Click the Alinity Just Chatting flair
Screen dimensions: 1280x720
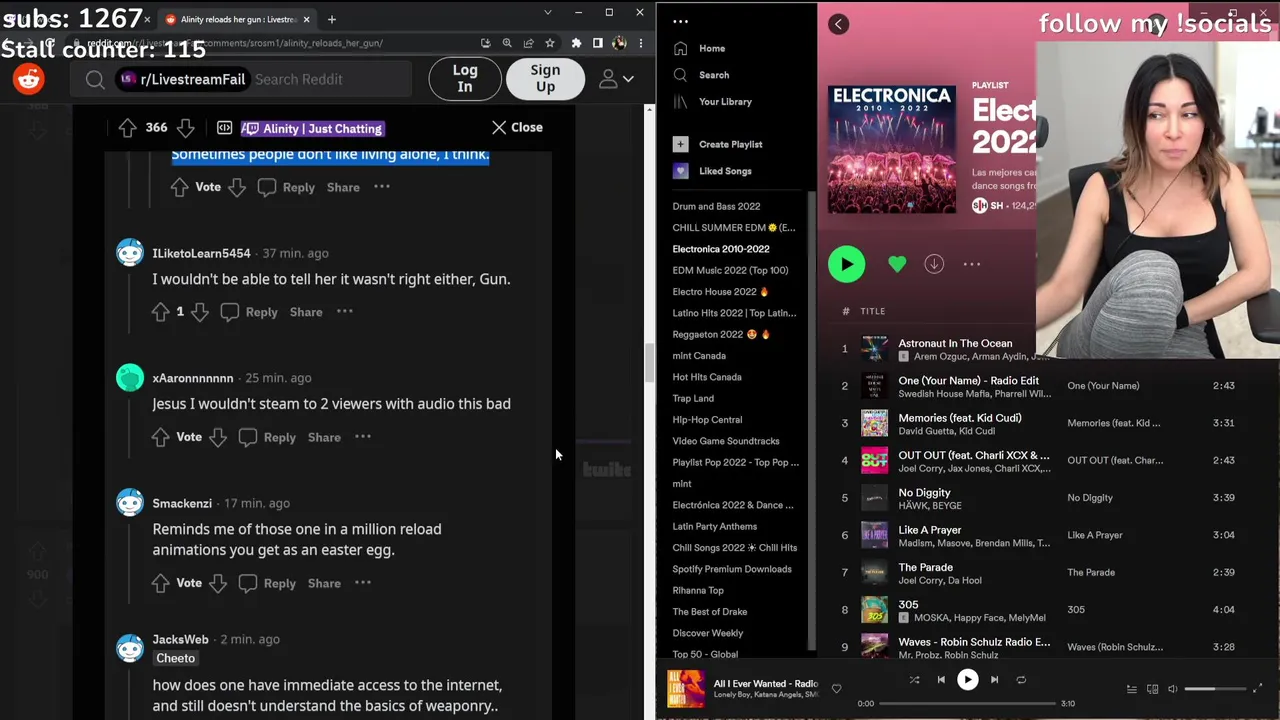click(x=312, y=128)
